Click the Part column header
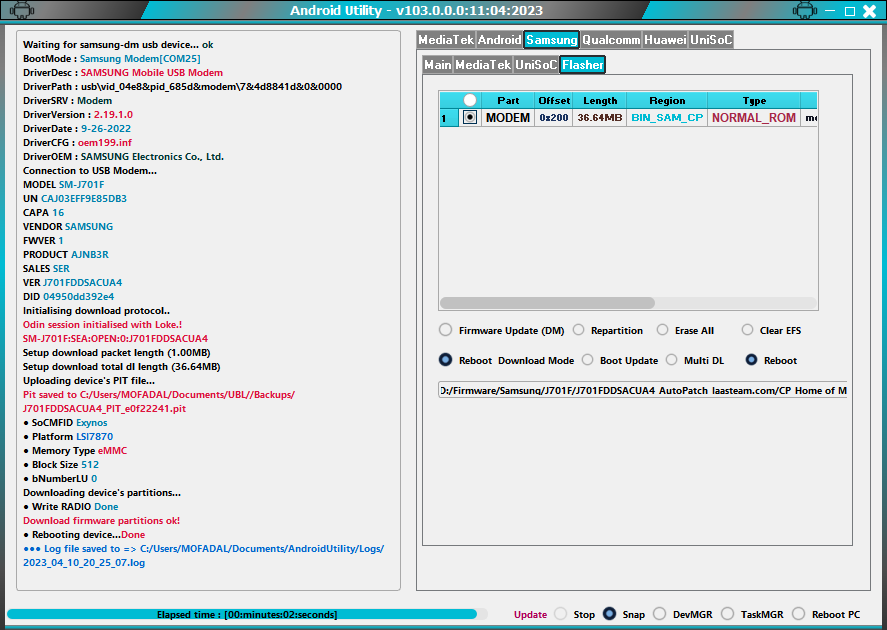This screenshot has height=630, width=887. (508, 100)
